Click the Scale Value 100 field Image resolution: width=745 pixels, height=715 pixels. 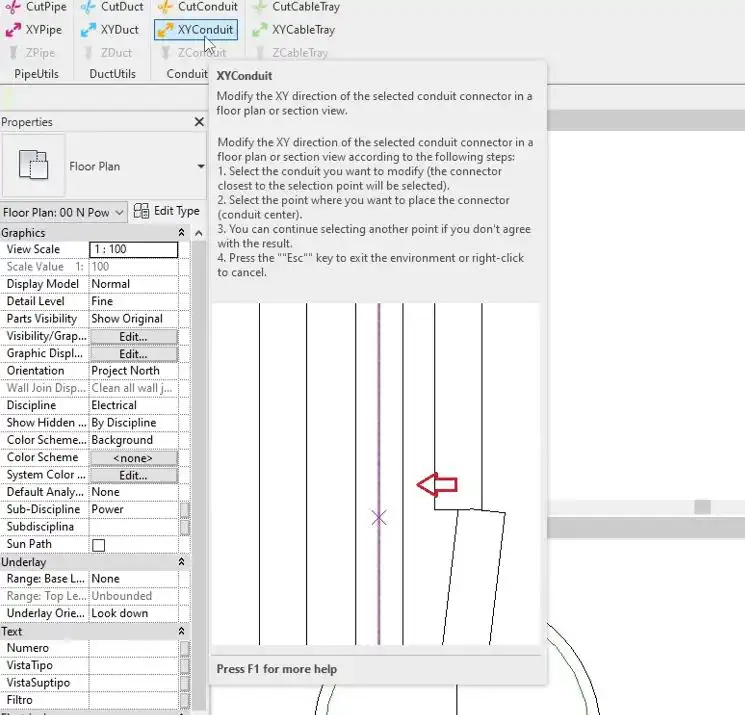point(134,267)
